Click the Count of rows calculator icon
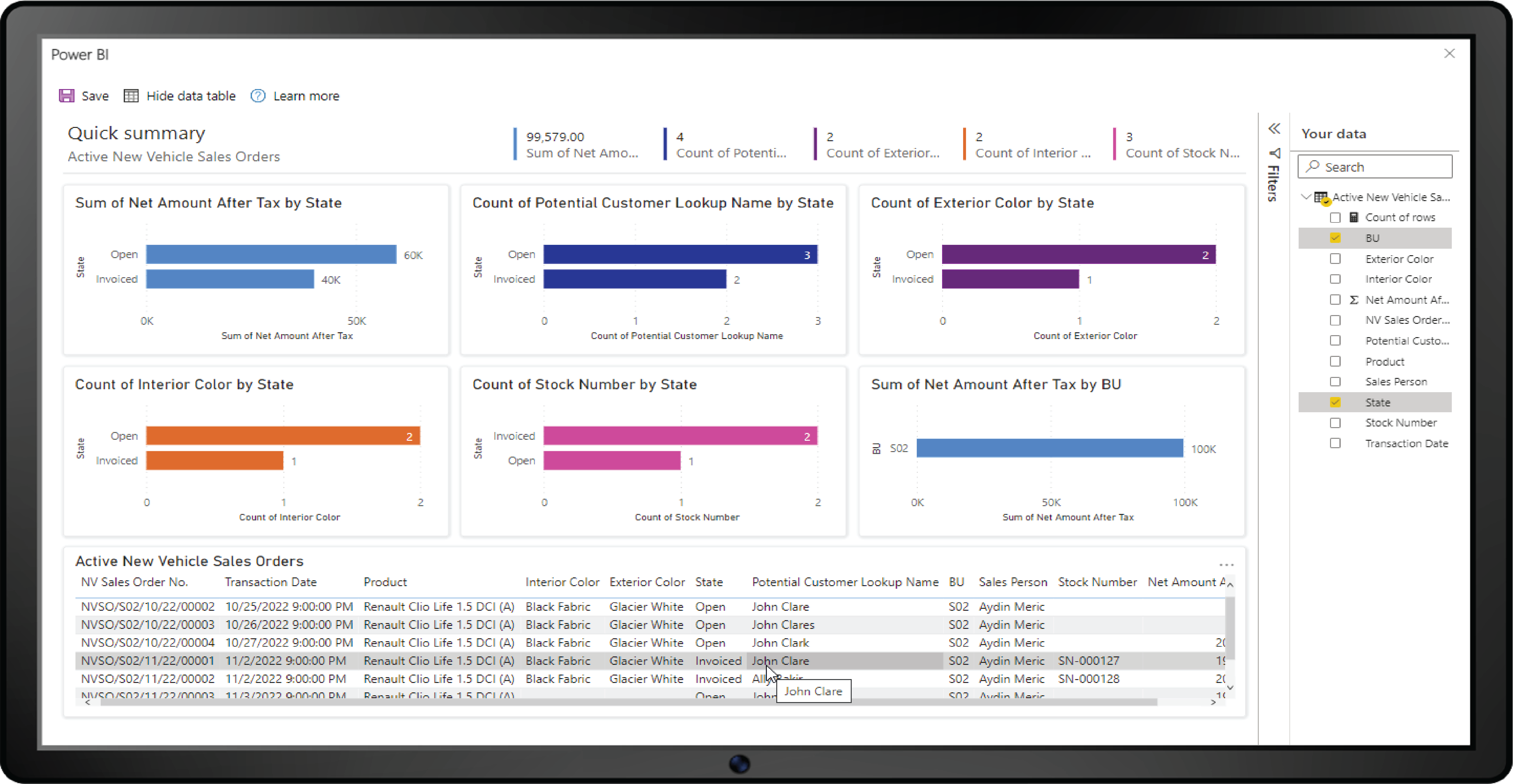Image resolution: width=1513 pixels, height=784 pixels. pyautogui.click(x=1353, y=217)
